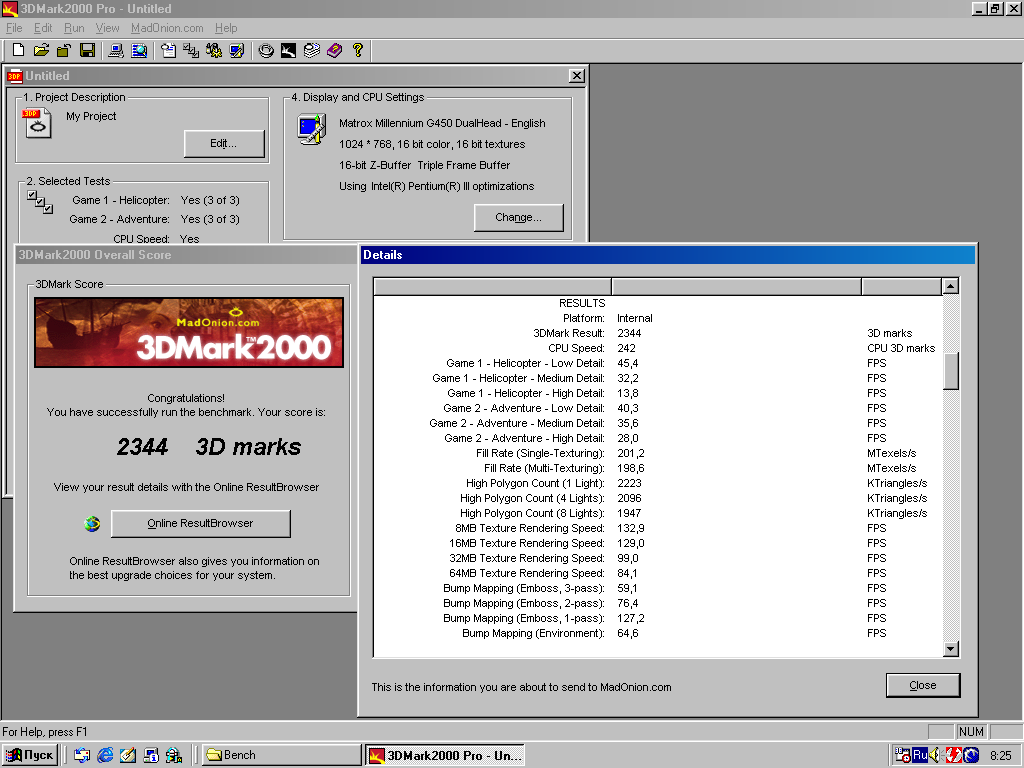Image resolution: width=1024 pixels, height=768 pixels.
Task: Open the purple help book toolbar icon
Action: pos(334,50)
